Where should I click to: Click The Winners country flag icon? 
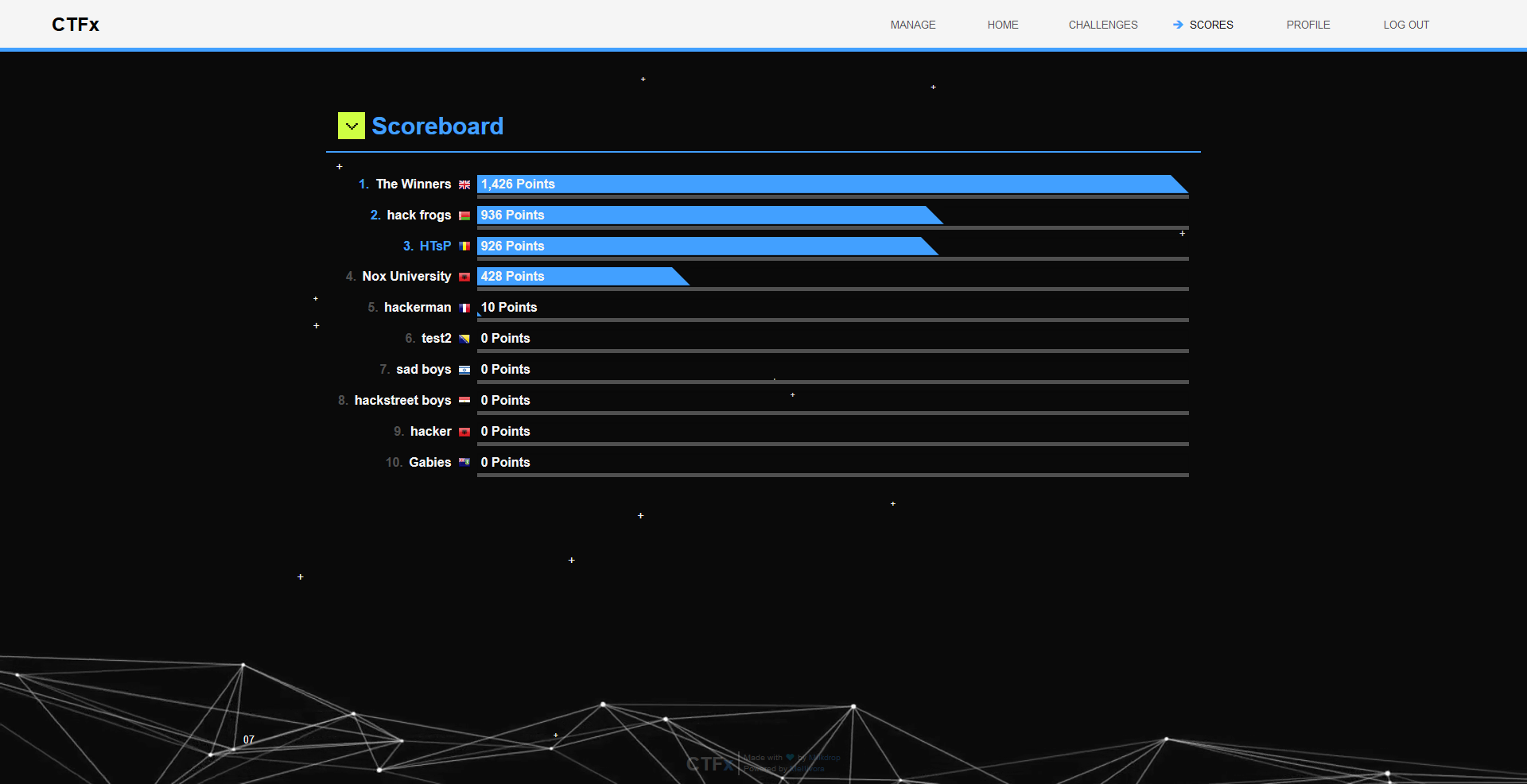click(464, 184)
